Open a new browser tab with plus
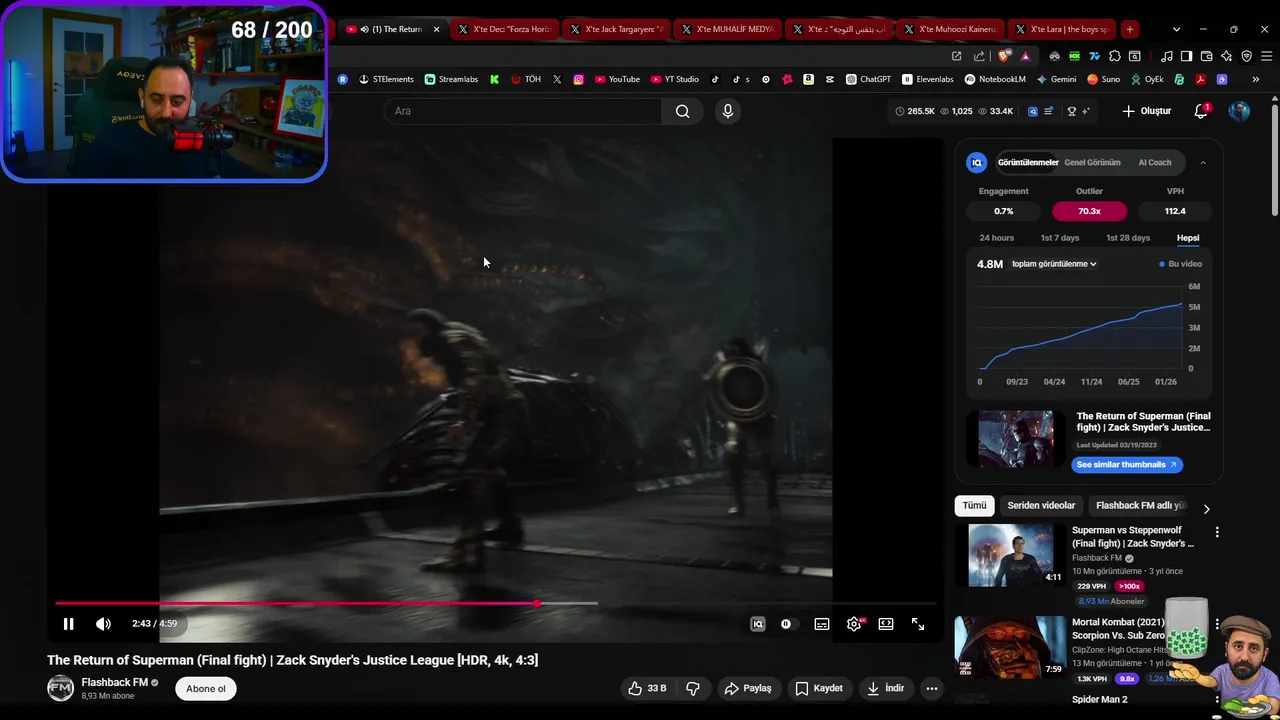This screenshot has width=1280, height=720. (1129, 29)
